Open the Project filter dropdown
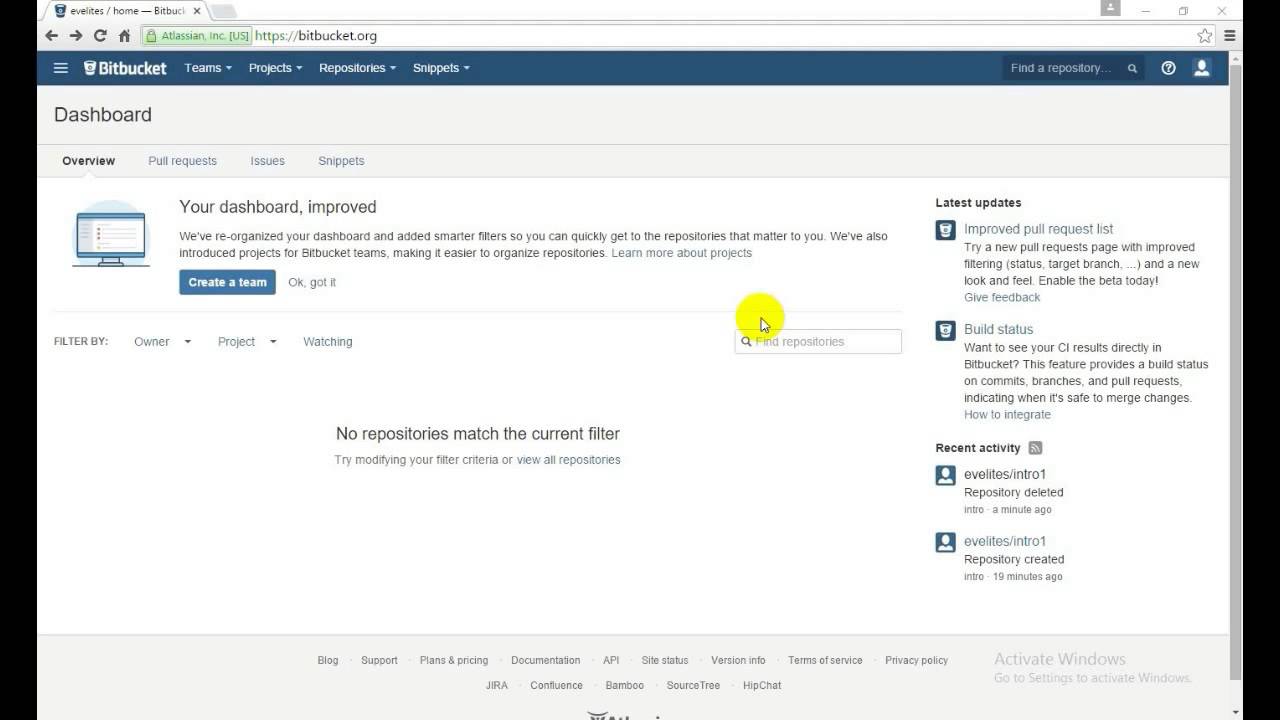Screen dimensions: 1280x720 click(x=247, y=342)
